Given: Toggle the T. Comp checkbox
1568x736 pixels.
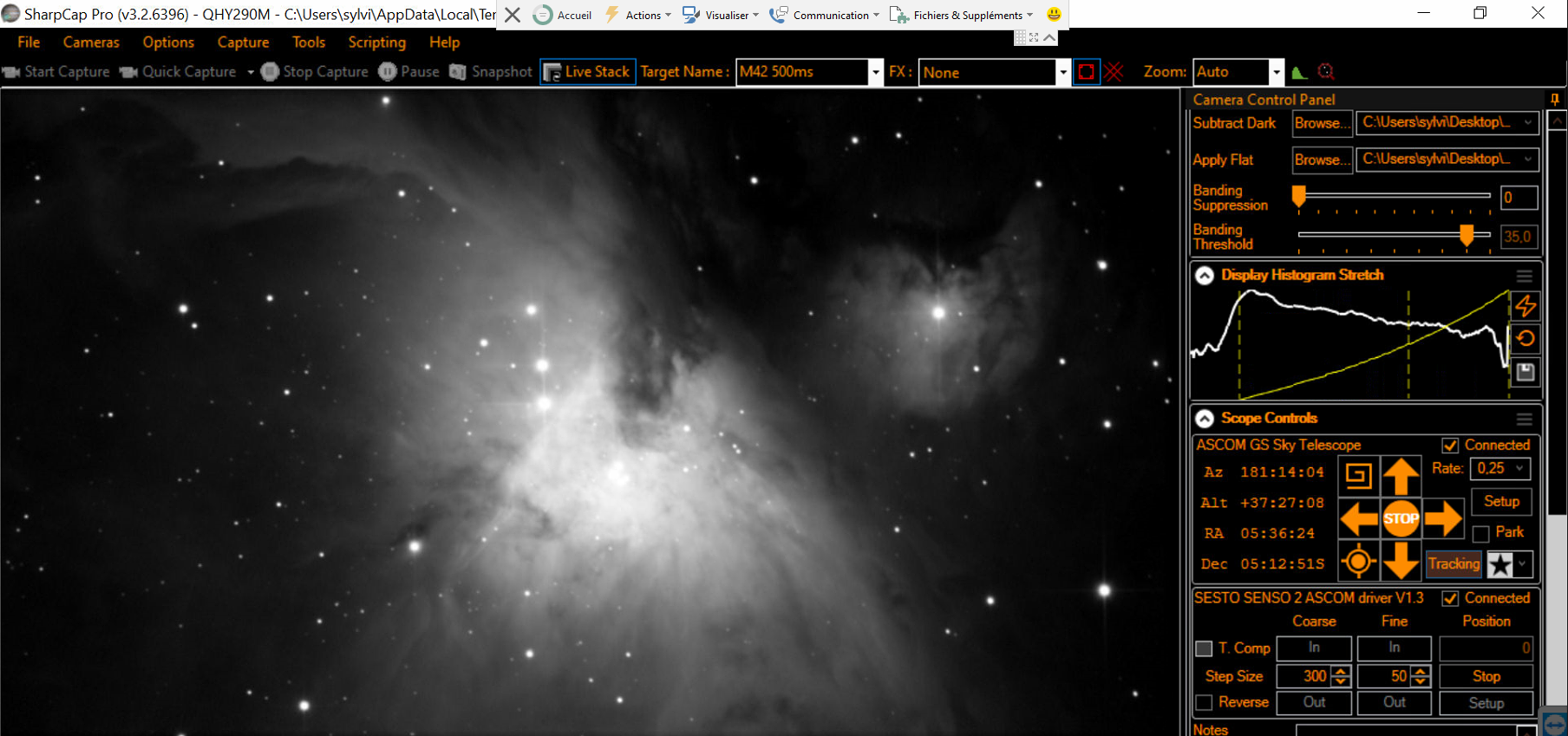Looking at the screenshot, I should tap(1204, 648).
